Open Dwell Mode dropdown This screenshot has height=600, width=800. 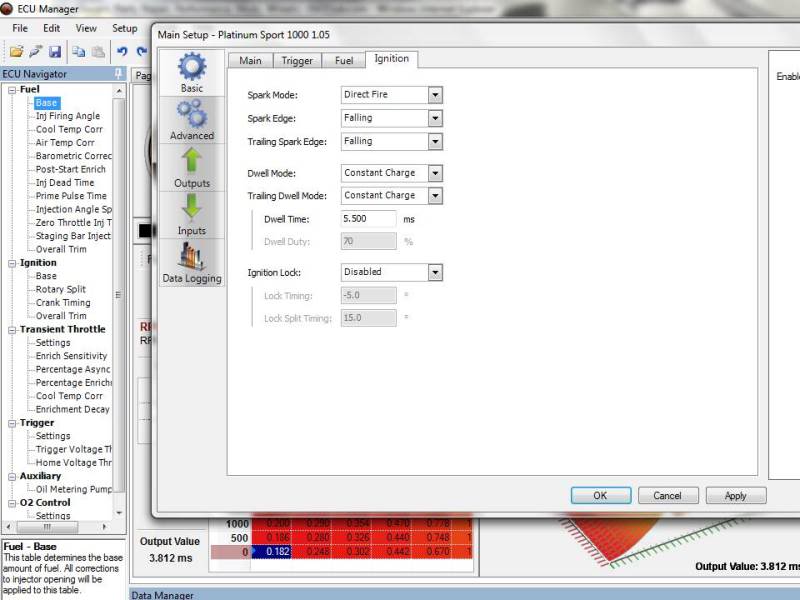tap(435, 173)
